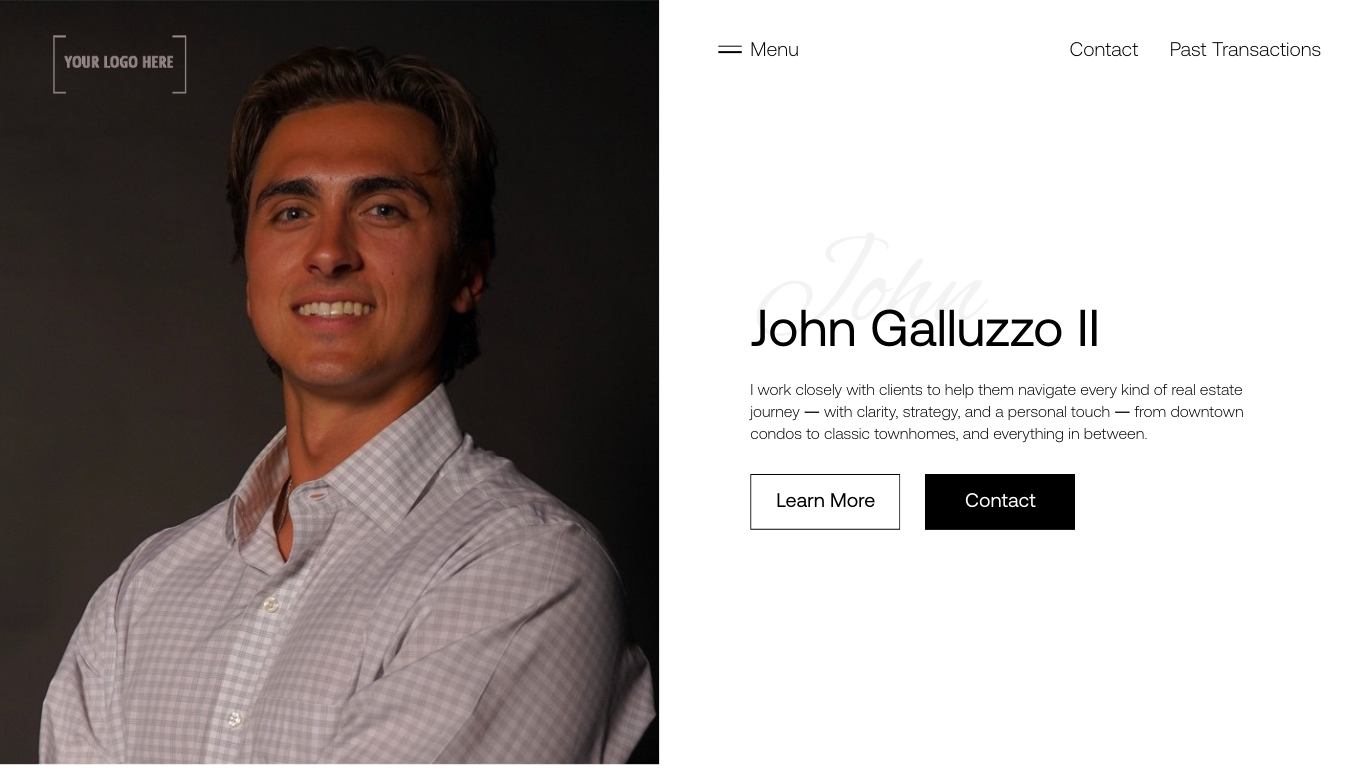Click the word Galluzzo in the heading
Image resolution: width=1366 pixels, height=768 pixels.
[x=966, y=329]
